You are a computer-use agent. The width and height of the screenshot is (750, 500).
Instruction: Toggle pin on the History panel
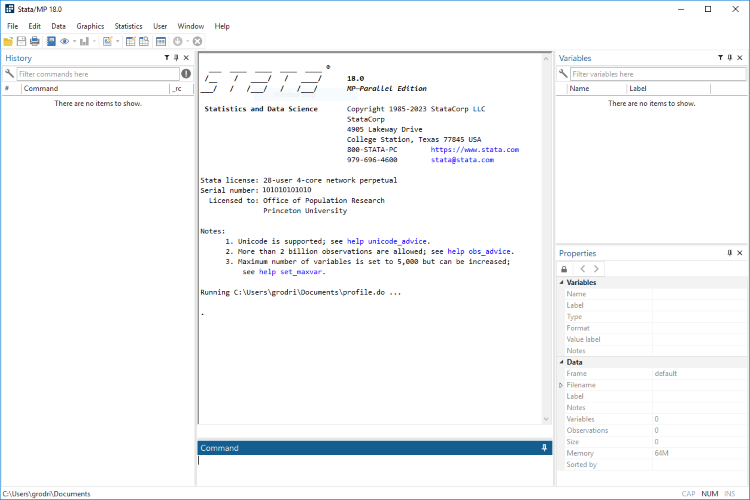coord(176,58)
